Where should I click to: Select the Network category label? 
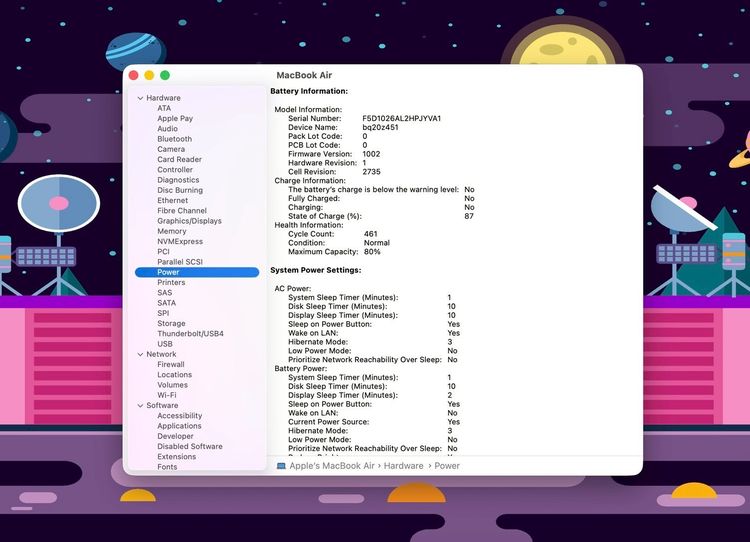pyautogui.click(x=161, y=354)
